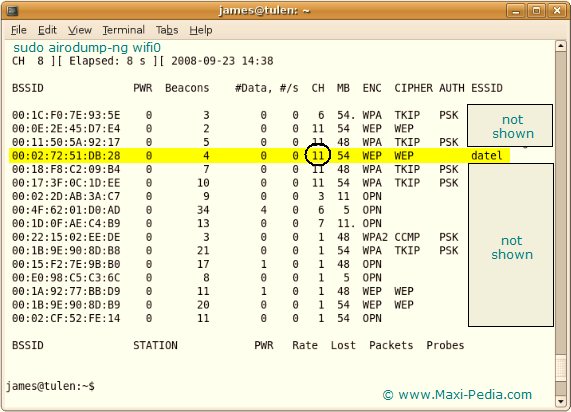
Task: Open the Tabs menu
Action: click(x=167, y=30)
